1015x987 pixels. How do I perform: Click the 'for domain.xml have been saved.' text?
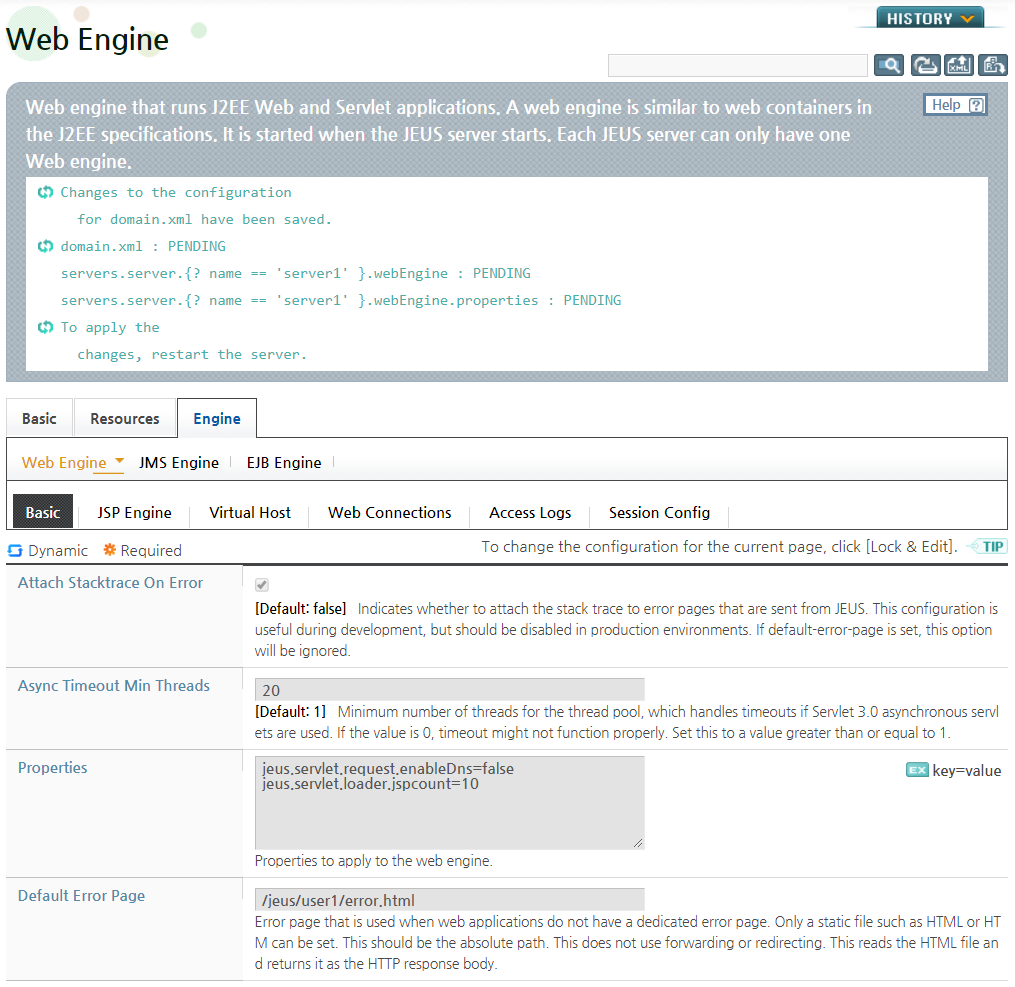pyautogui.click(x=205, y=219)
